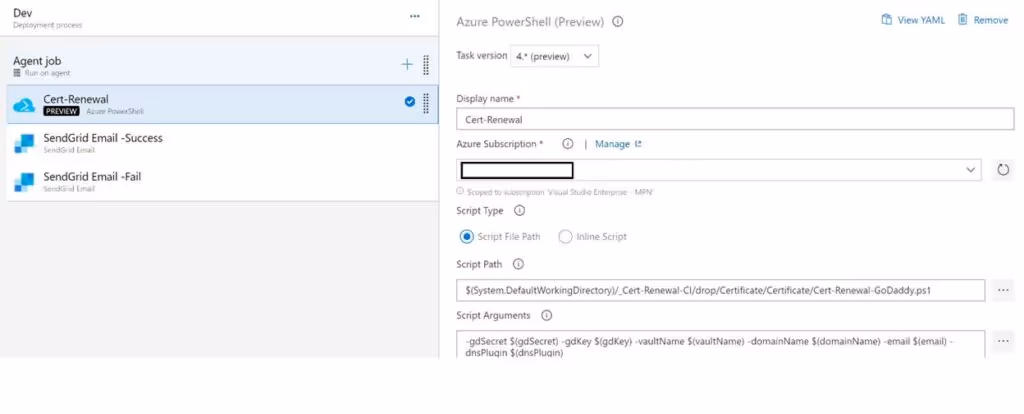Click the Cert-Renewal task drag handle
Viewport: 1024px width, 414px height.
[426, 103]
